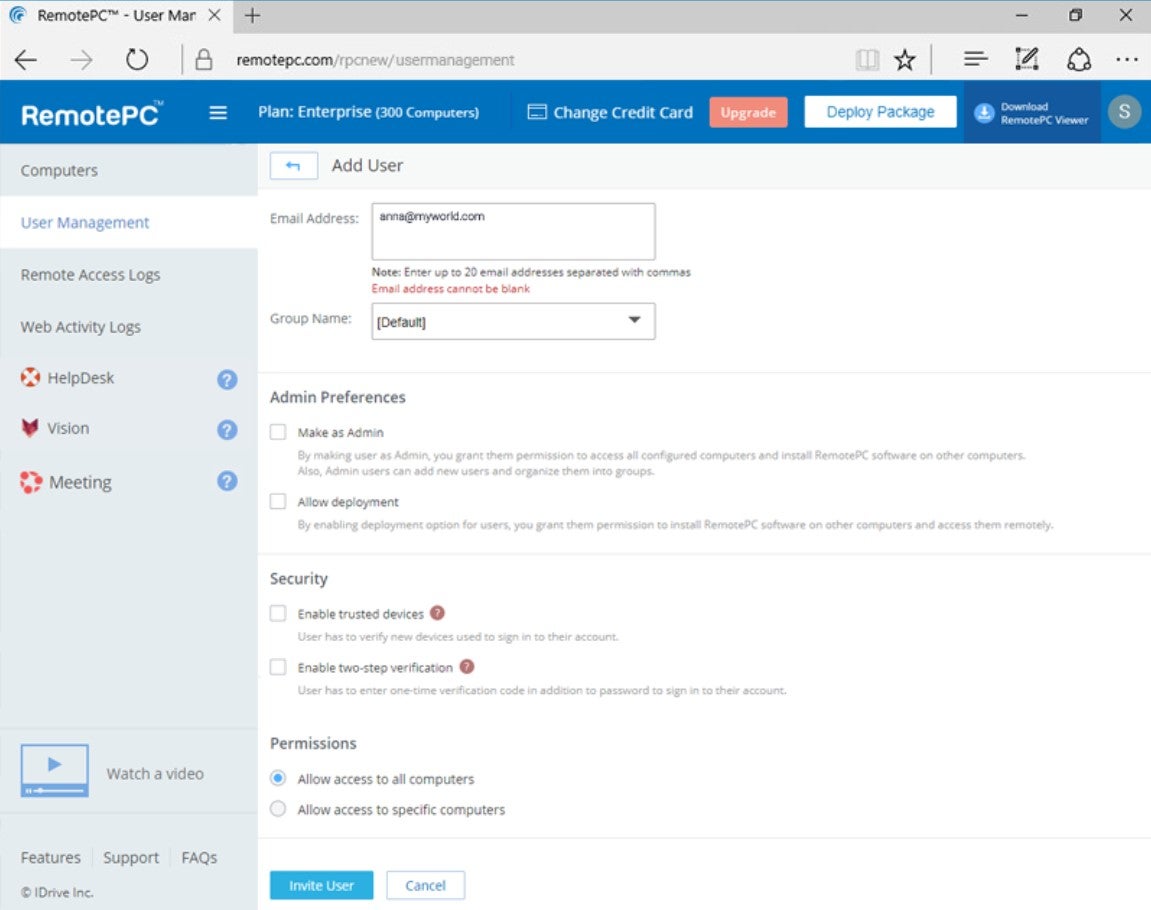Click the Invite User button
Viewport: 1151px width, 910px height.
(x=322, y=885)
